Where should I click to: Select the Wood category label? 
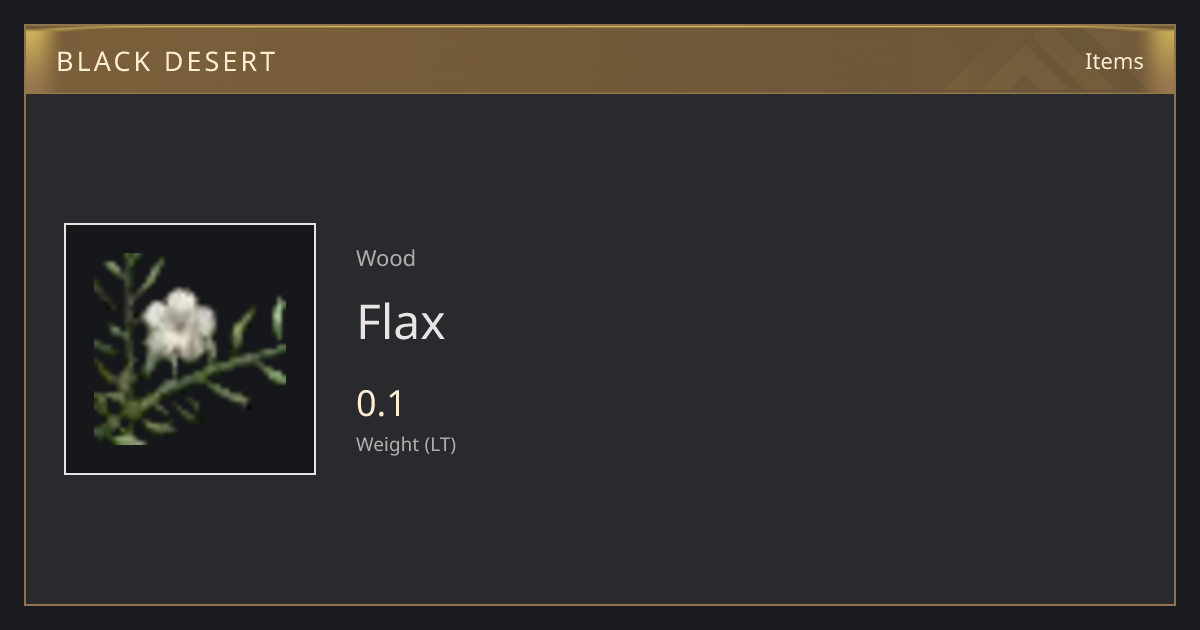[386, 258]
